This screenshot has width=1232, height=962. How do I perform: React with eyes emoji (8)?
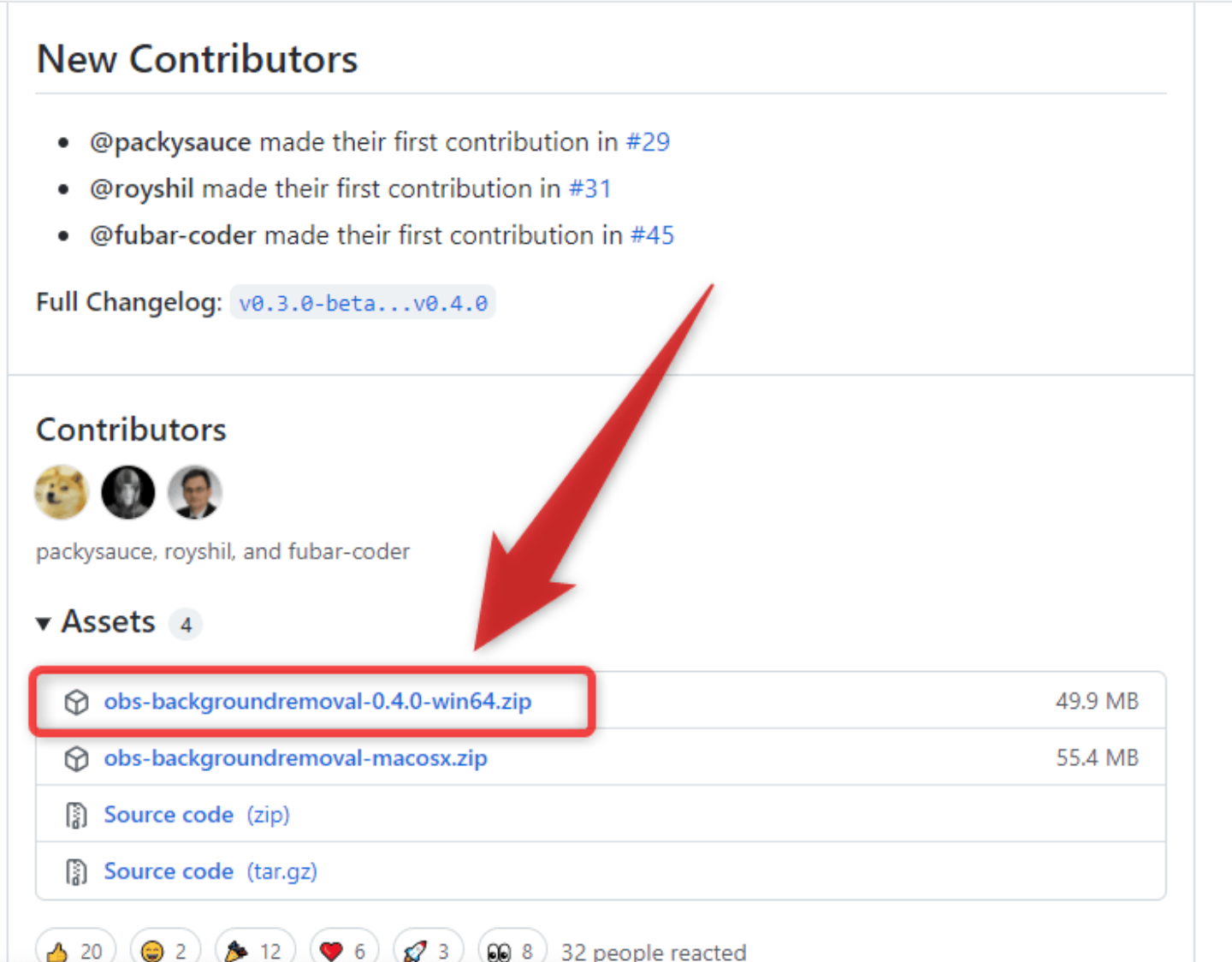[x=512, y=950]
